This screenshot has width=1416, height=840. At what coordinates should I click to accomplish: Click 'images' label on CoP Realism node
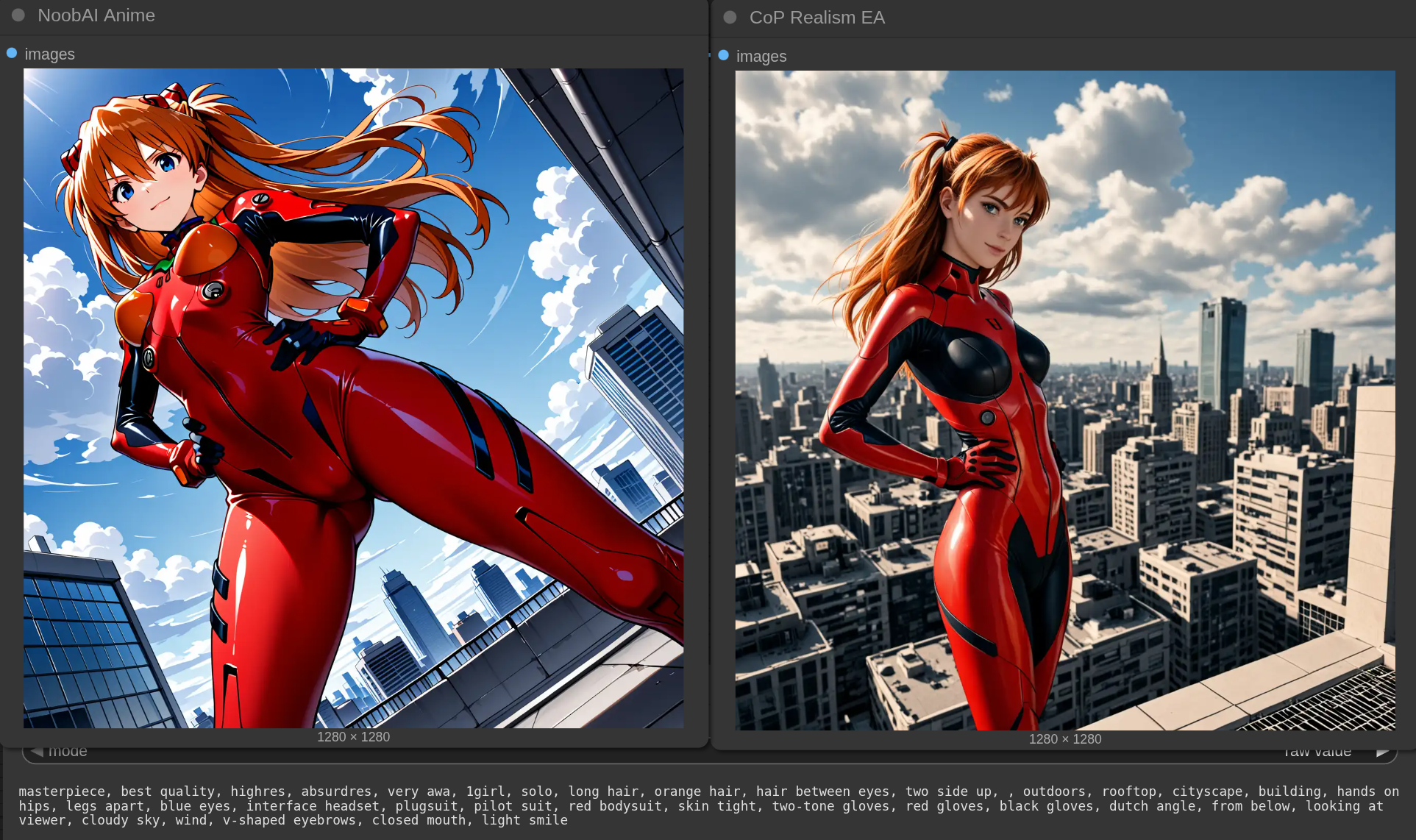coord(761,57)
